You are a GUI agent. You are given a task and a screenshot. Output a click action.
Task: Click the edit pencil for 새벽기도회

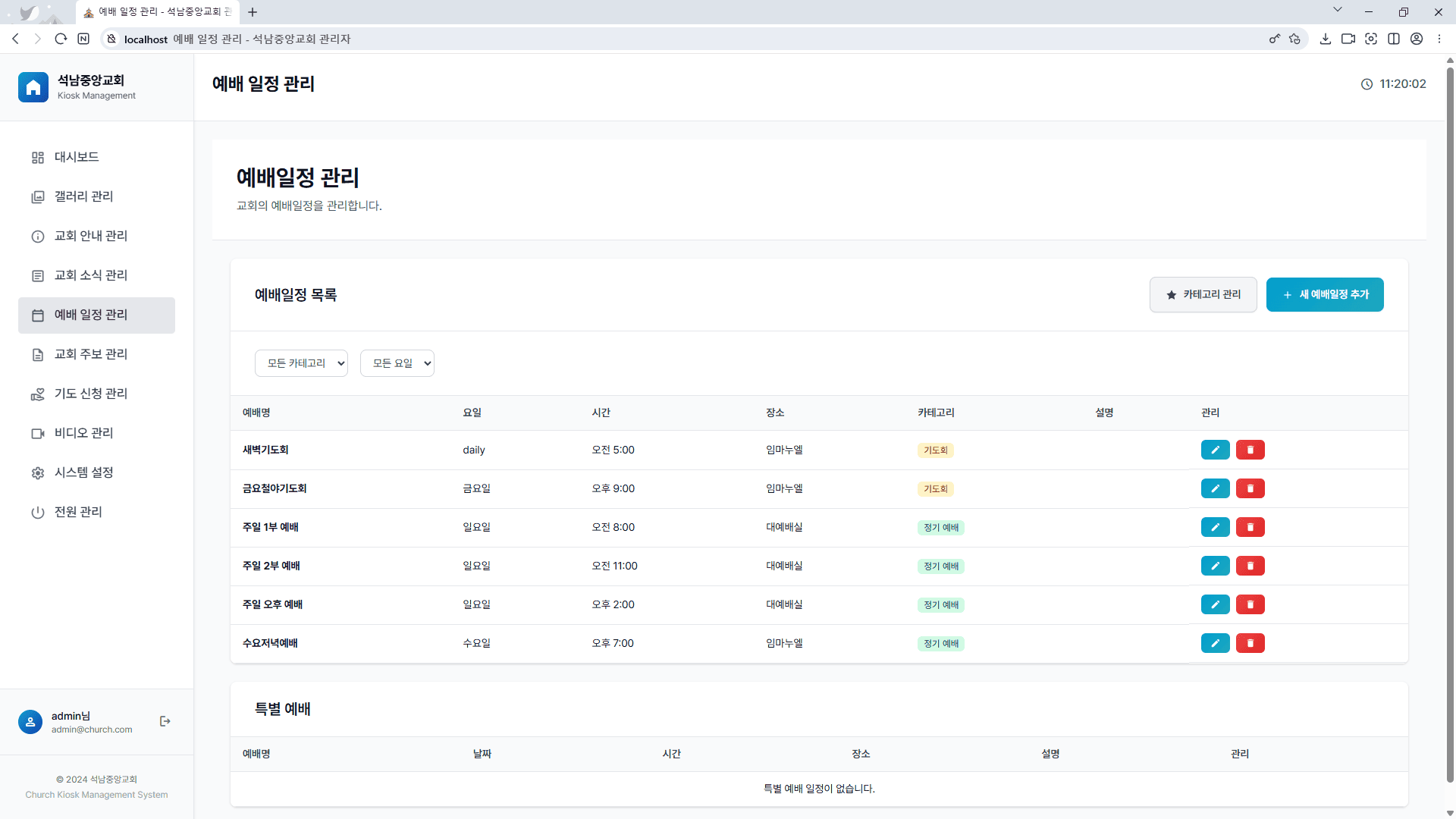point(1215,450)
